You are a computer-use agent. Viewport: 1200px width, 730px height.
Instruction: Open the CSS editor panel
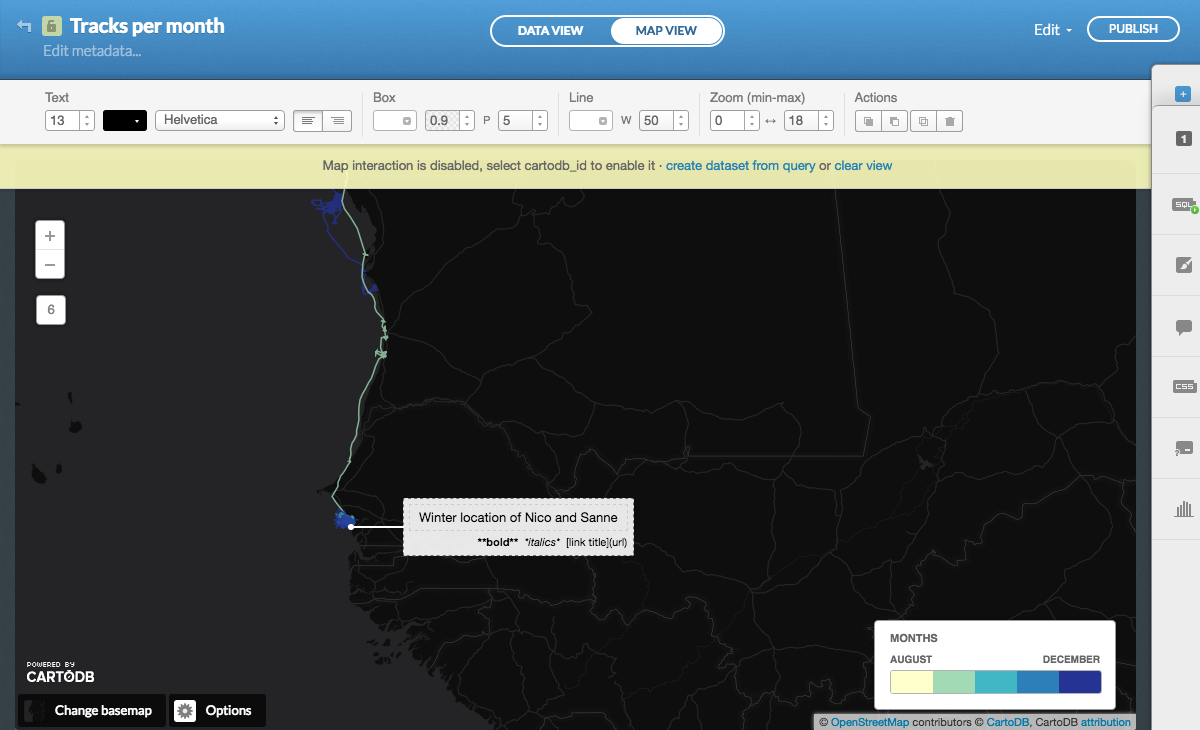[x=1183, y=387]
